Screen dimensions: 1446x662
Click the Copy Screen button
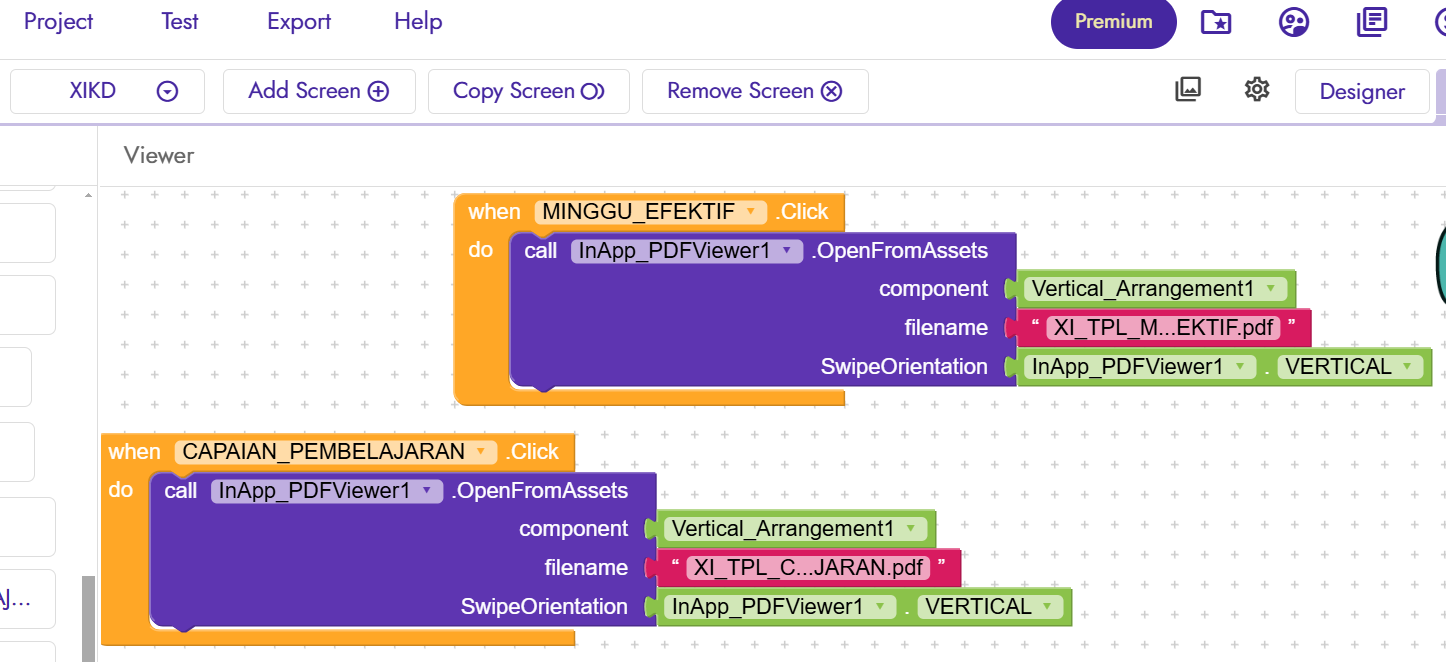click(x=529, y=91)
